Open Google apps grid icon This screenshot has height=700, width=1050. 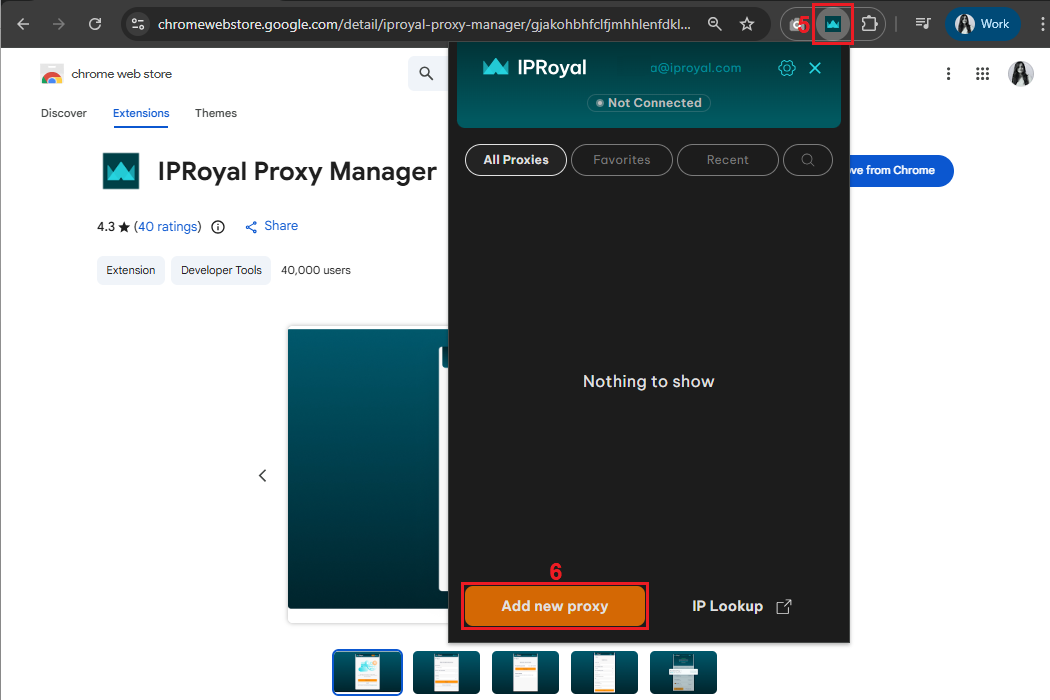982,74
